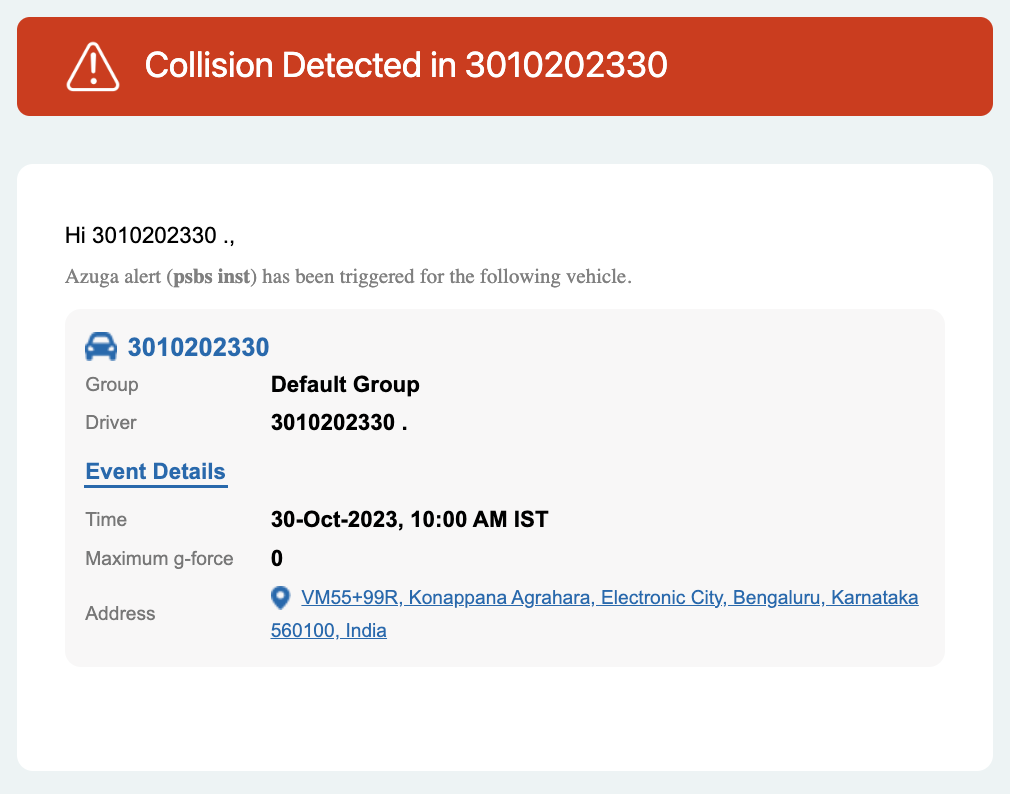The image size is (1010, 794).
Task: Click the map pin location icon
Action: (280, 598)
